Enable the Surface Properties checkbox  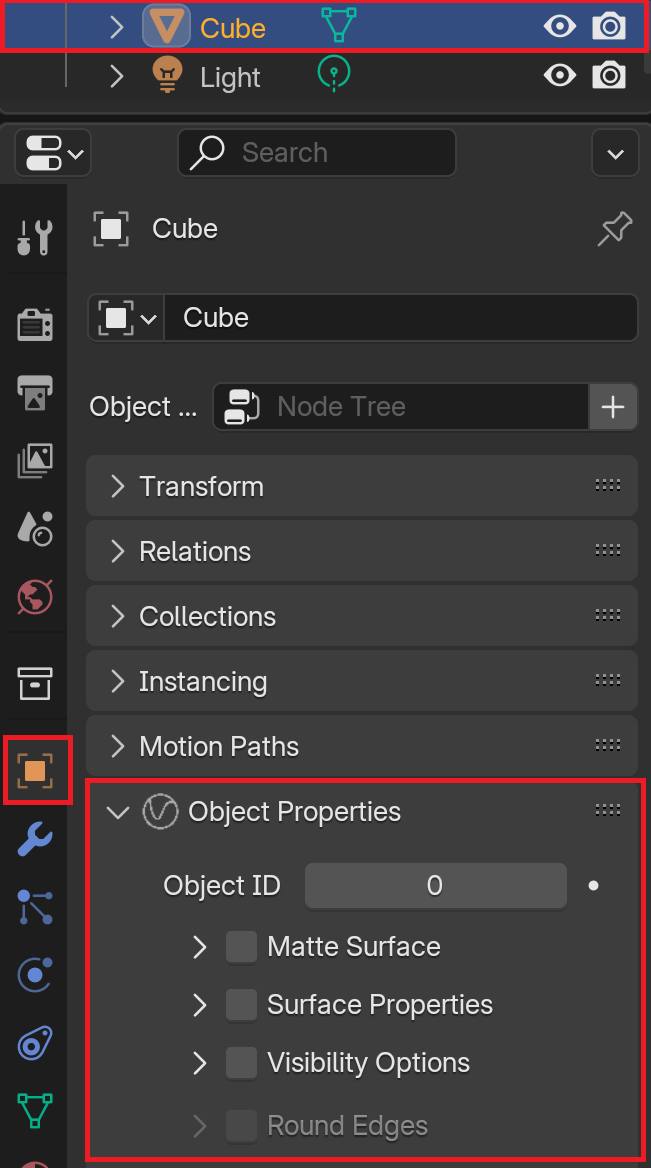[241, 1005]
